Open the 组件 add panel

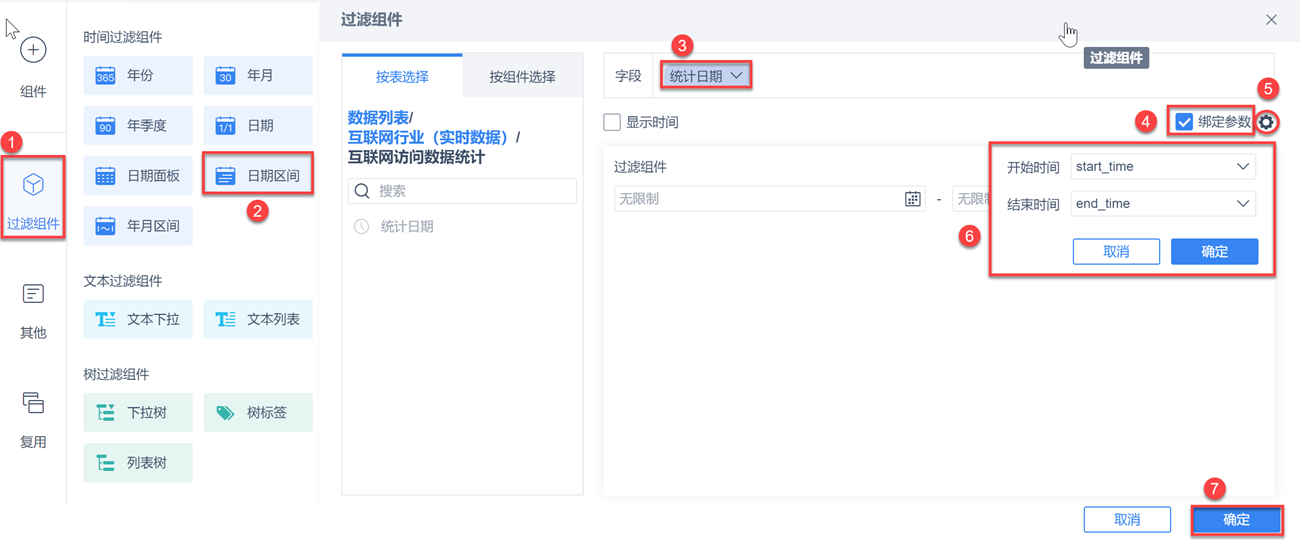tap(33, 66)
